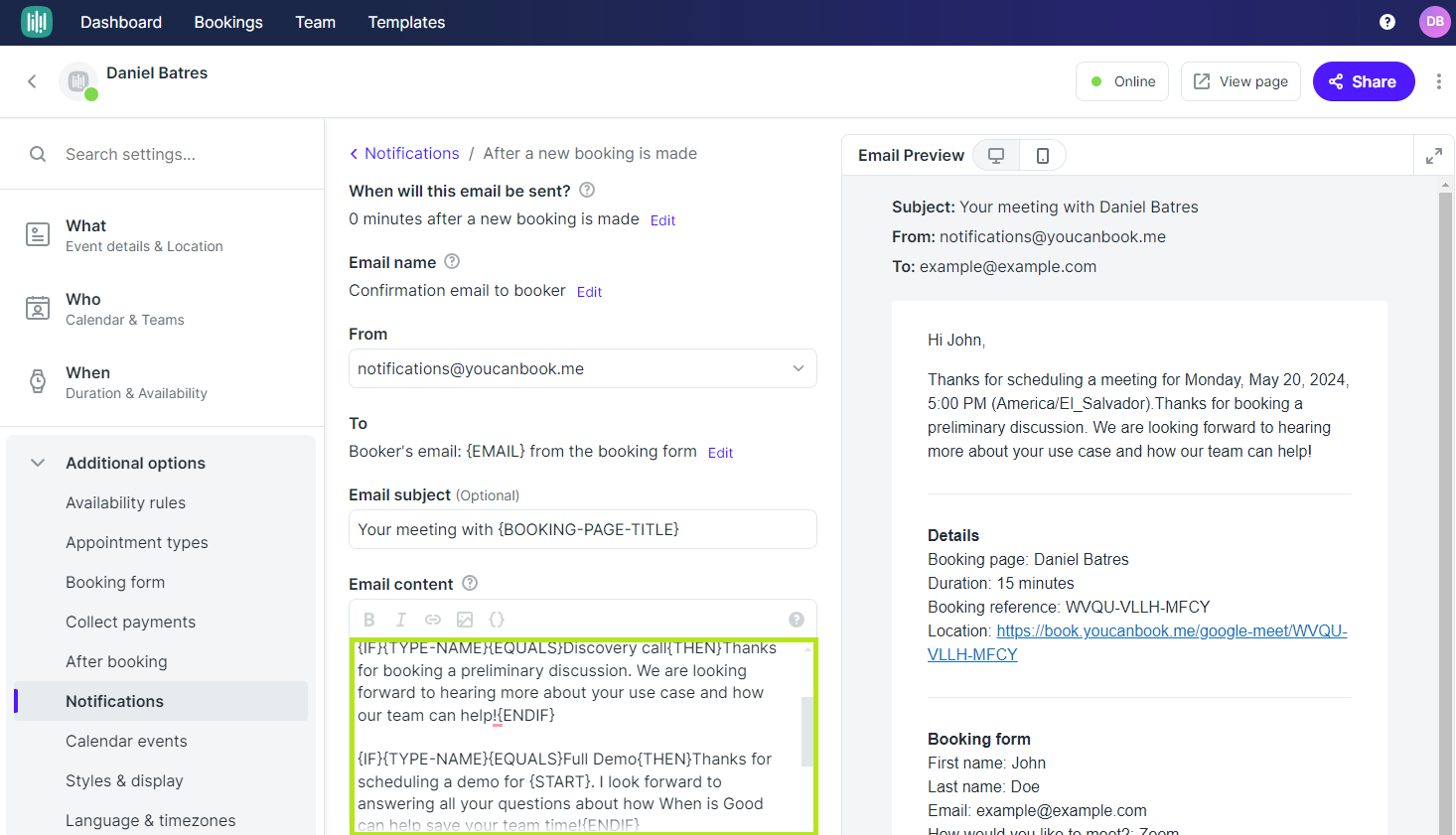Screen dimensions: 1456x835
Task: Open View page in new tab
Action: click(1240, 81)
